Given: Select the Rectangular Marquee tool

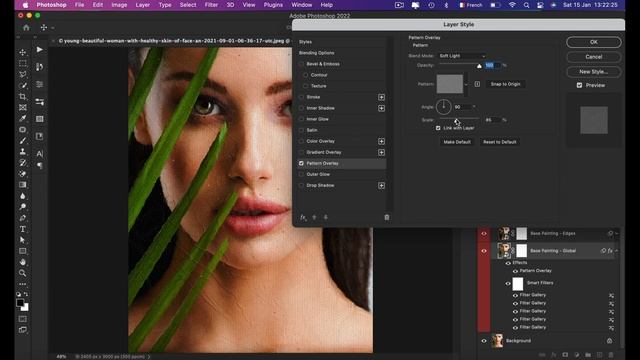Looking at the screenshot, I should click(x=22, y=63).
